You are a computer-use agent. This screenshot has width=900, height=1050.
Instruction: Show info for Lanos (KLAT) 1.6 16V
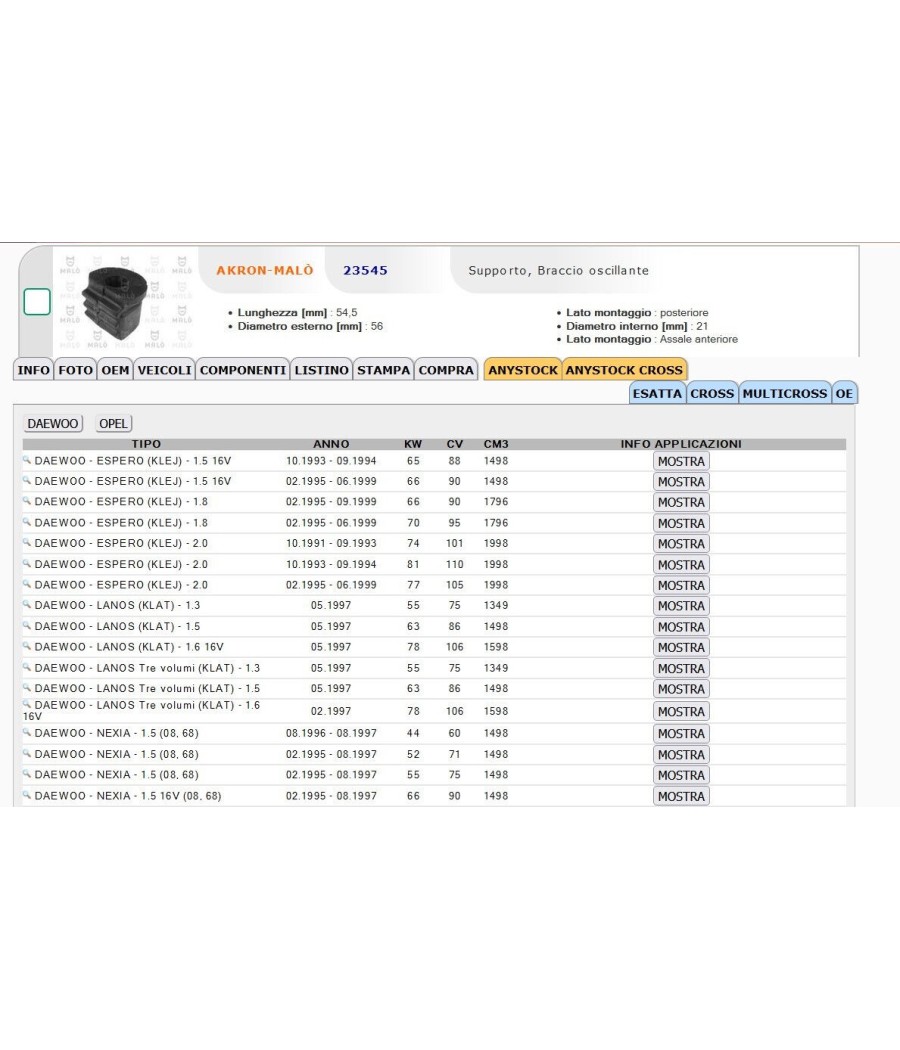tap(681, 648)
